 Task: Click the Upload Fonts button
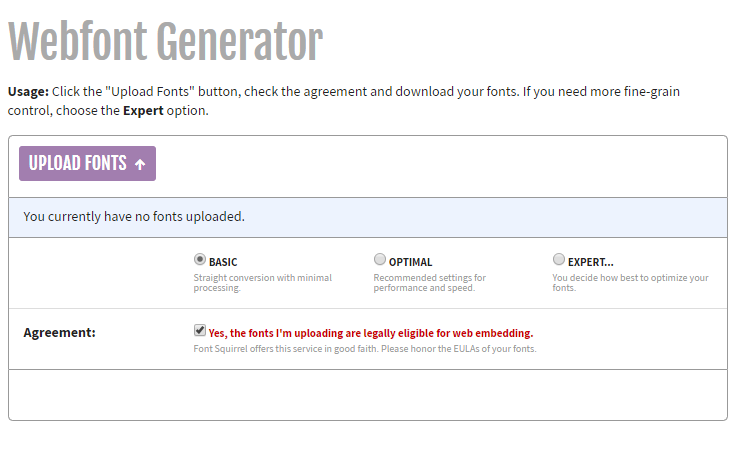[87, 163]
